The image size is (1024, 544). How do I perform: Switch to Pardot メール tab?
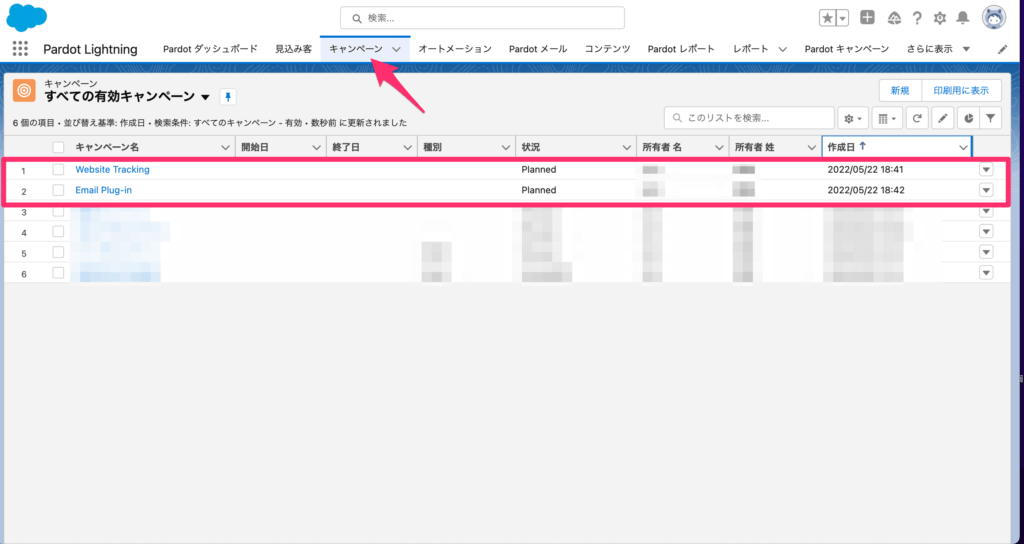tap(538, 49)
